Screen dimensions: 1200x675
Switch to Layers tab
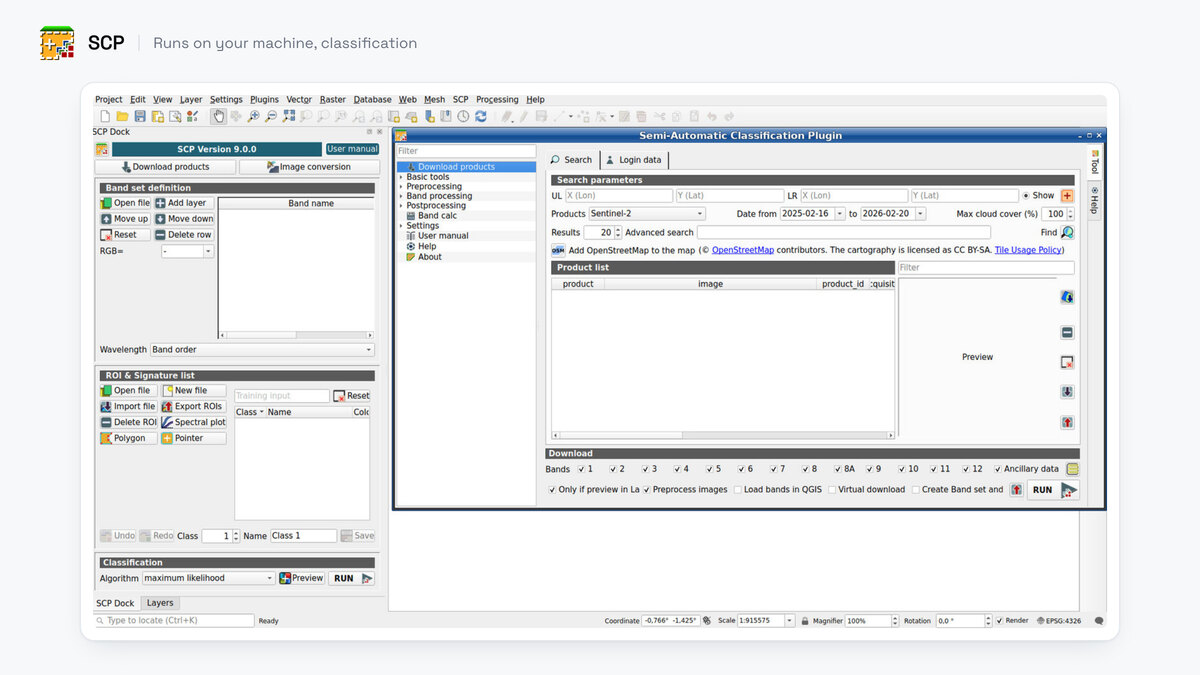160,603
